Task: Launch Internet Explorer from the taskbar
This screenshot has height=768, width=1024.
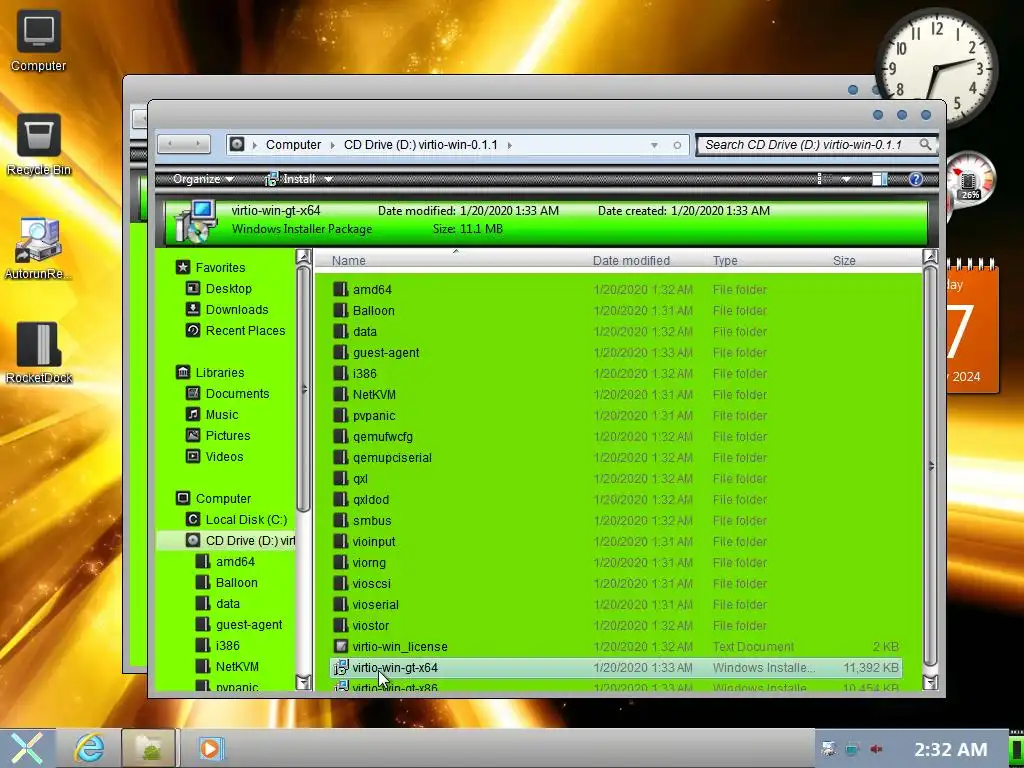Action: (x=89, y=748)
